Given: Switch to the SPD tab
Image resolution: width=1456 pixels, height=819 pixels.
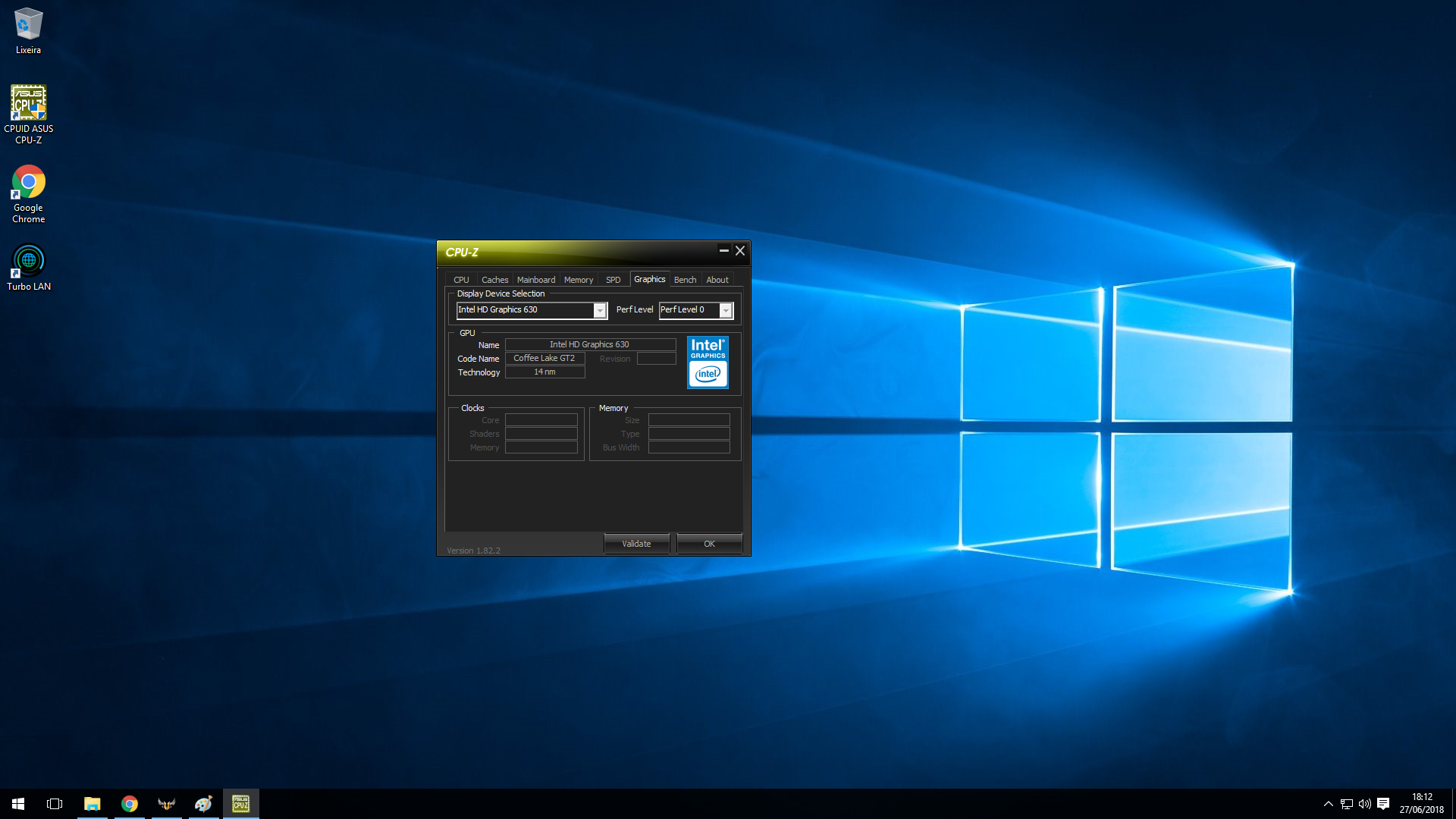Looking at the screenshot, I should (613, 280).
